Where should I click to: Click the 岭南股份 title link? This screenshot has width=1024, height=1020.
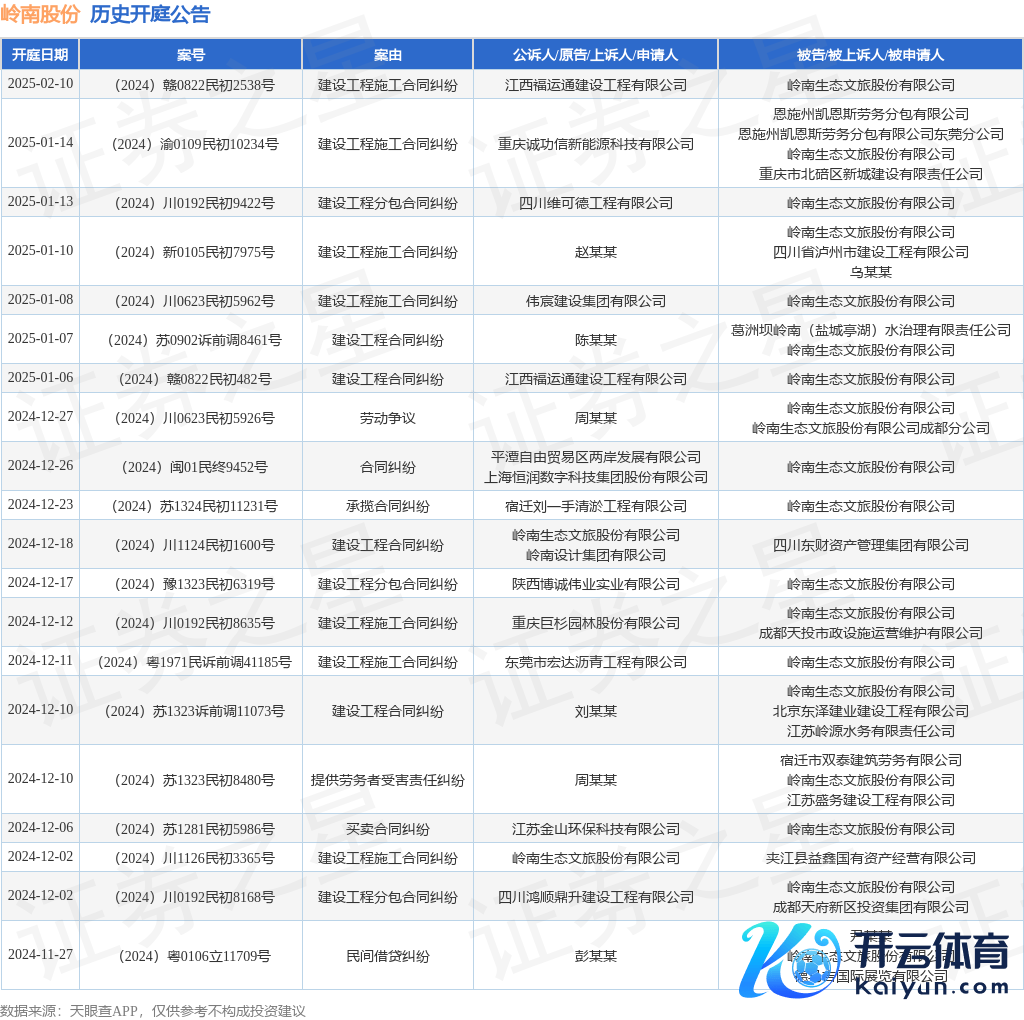[x=40, y=14]
